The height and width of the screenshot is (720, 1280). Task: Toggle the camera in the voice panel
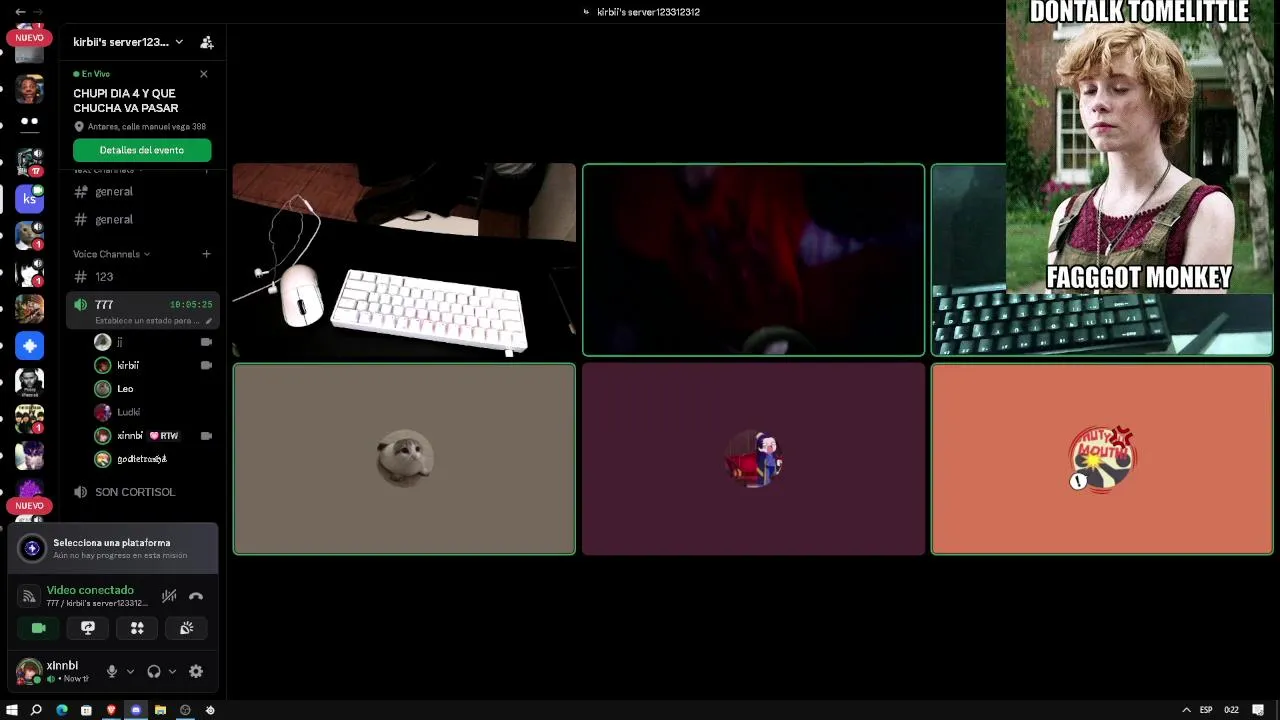pyautogui.click(x=38, y=628)
